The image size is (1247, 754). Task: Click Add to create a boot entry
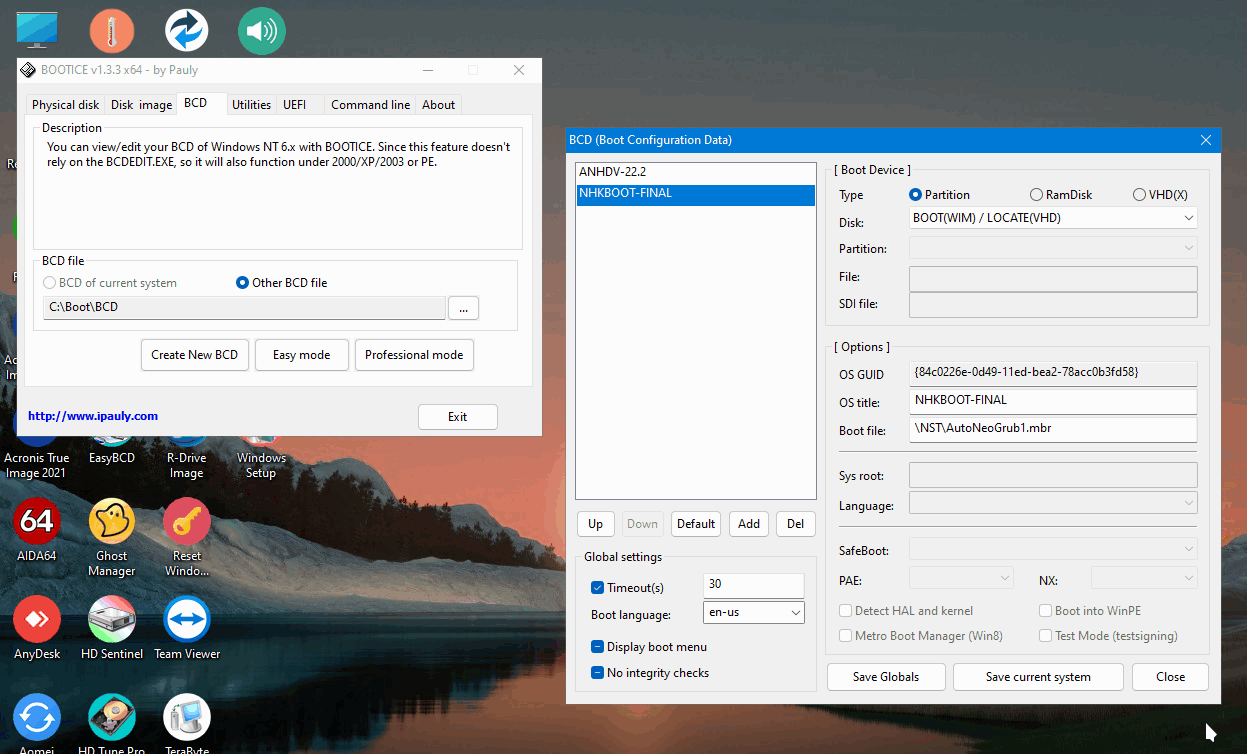749,524
